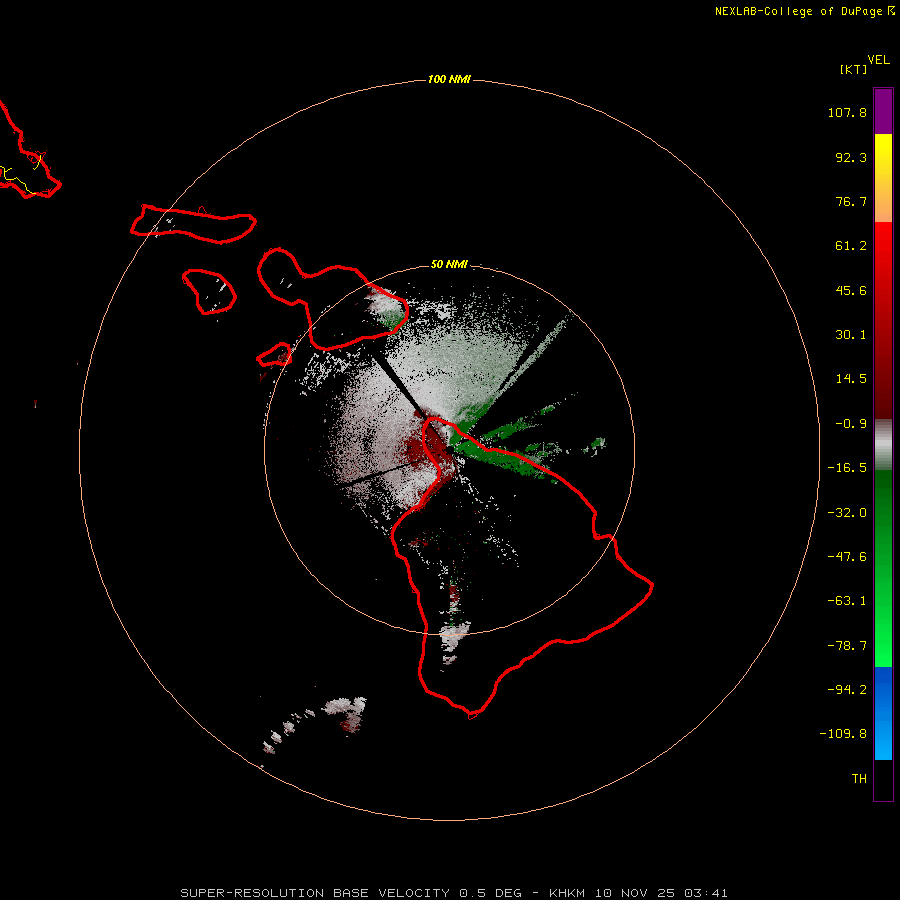
Task: Click the 107.8 velocity scale value
Action: (x=847, y=112)
